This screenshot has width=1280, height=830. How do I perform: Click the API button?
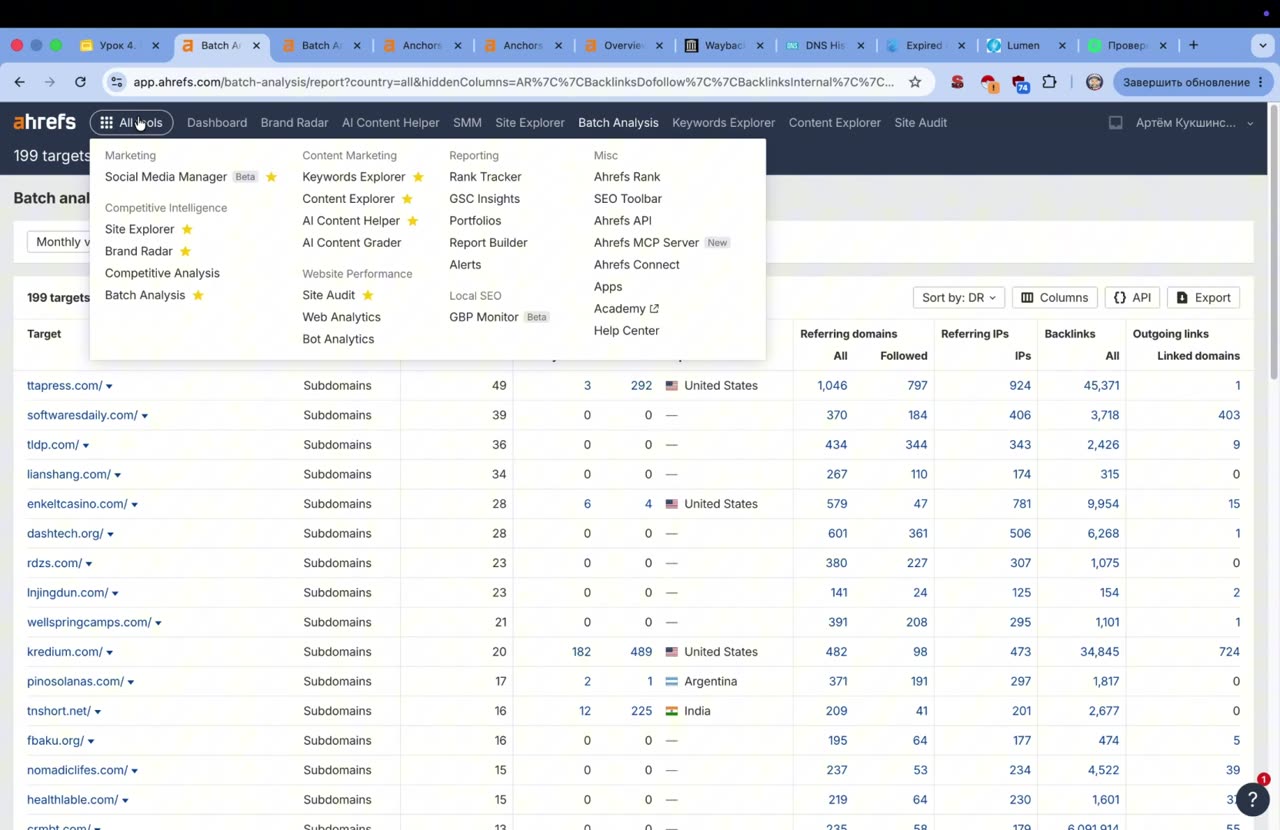tap(1132, 297)
